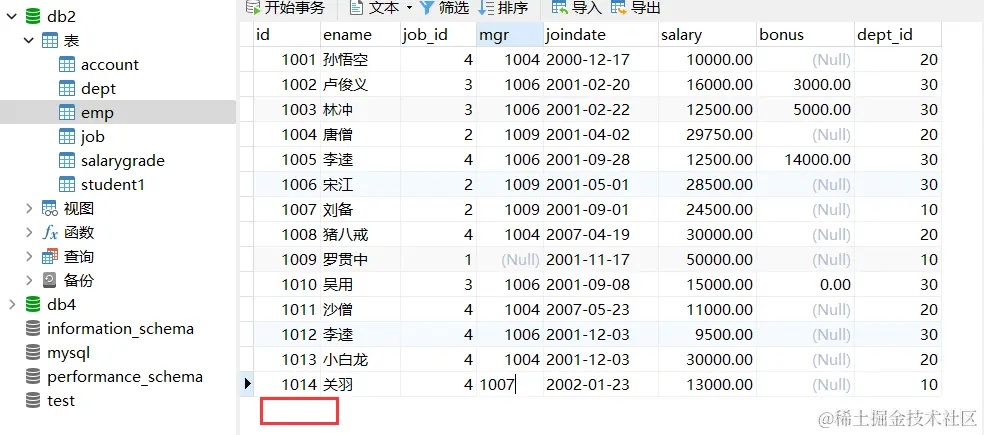The width and height of the screenshot is (984, 435).
Task: Click the 排序 sort button
Action: [503, 8]
